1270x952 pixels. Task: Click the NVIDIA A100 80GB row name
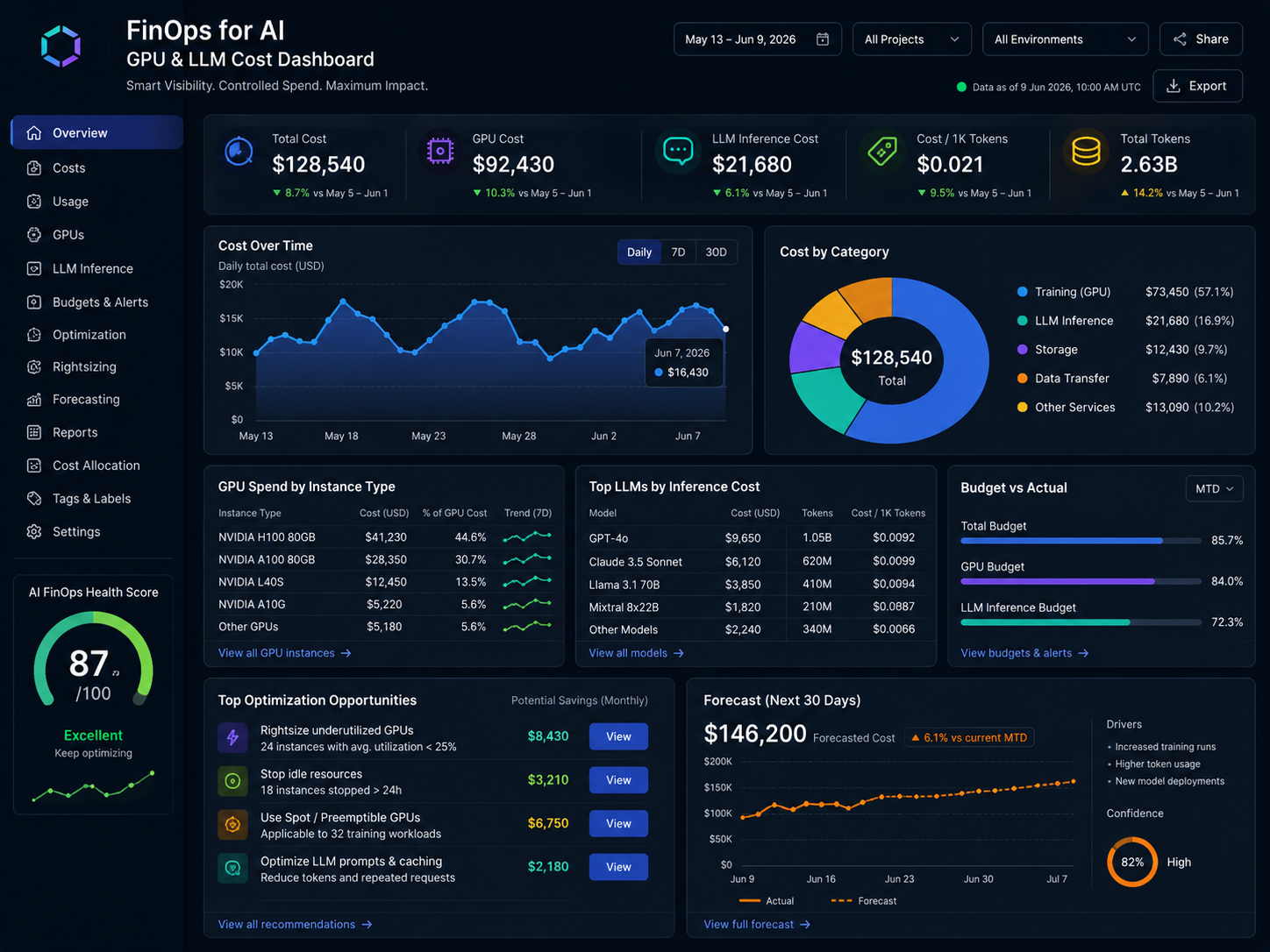coord(267,559)
